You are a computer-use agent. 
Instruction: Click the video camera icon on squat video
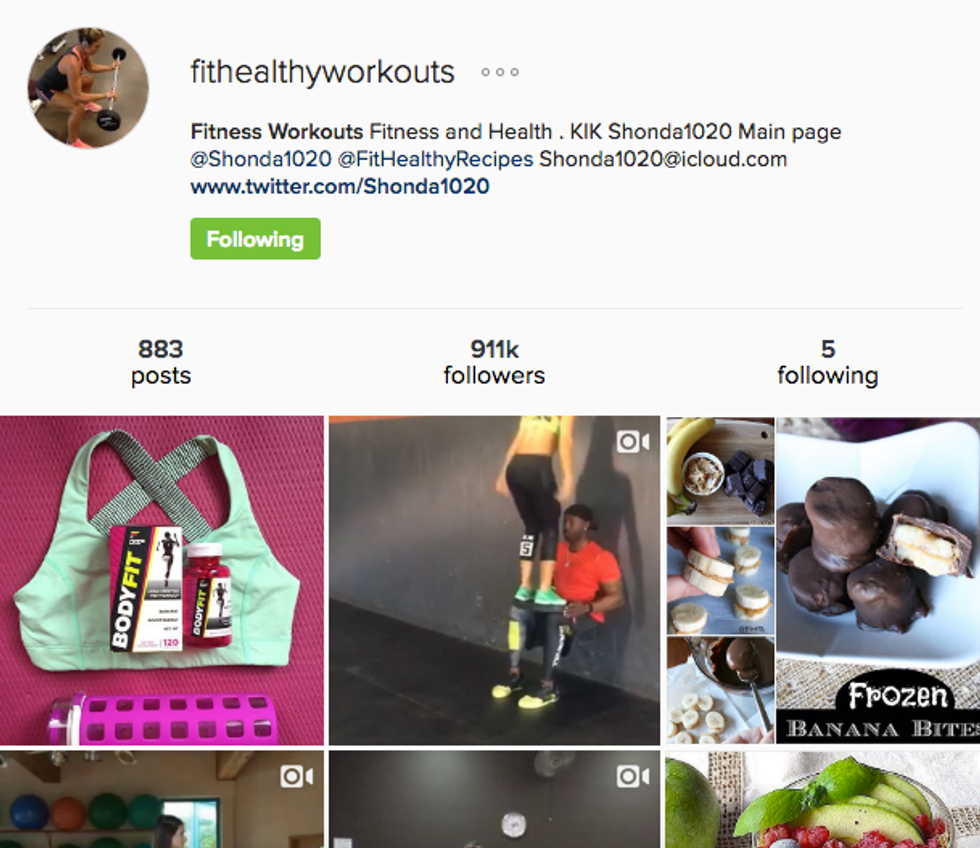coord(632,442)
